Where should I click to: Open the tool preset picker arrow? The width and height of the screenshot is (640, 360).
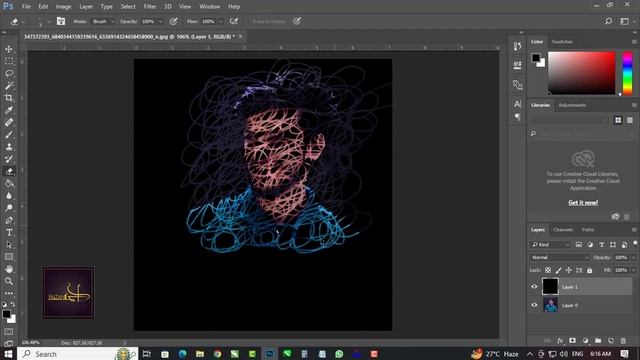24,21
